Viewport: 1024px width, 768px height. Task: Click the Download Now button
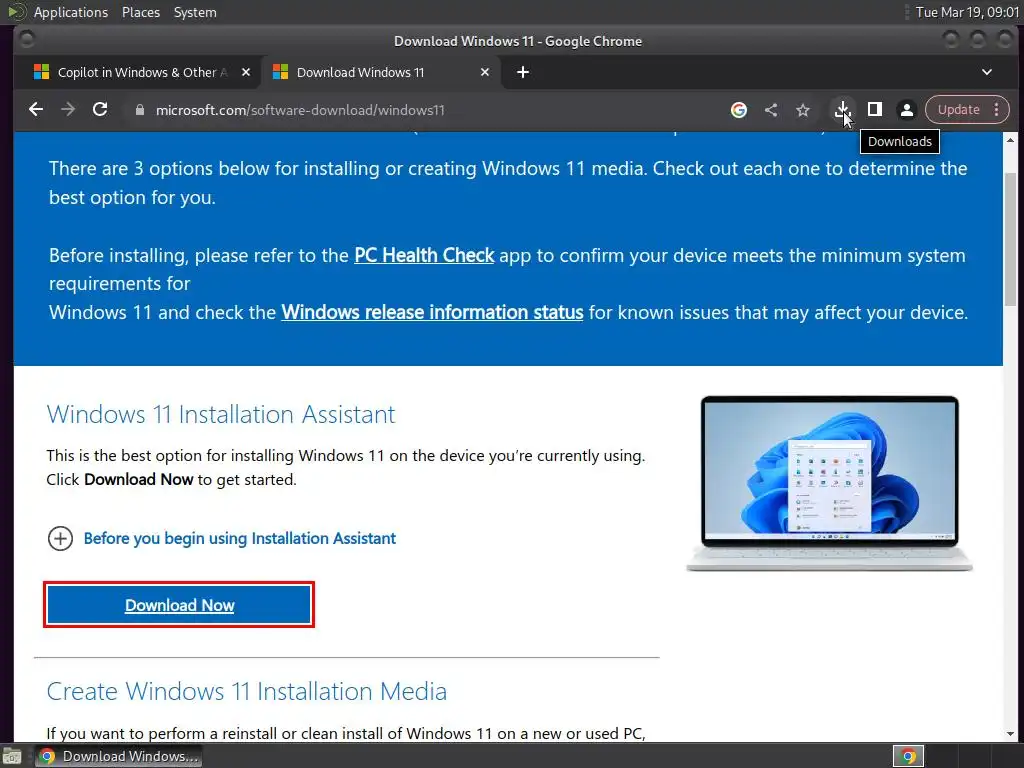coord(179,605)
